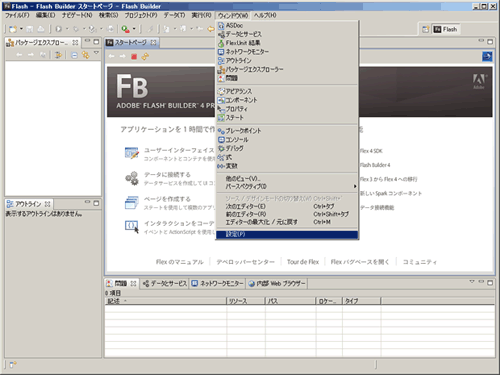The width and height of the screenshot is (500, 375).
Task: Select ASDoc from the Window menu
Action: [287, 25]
